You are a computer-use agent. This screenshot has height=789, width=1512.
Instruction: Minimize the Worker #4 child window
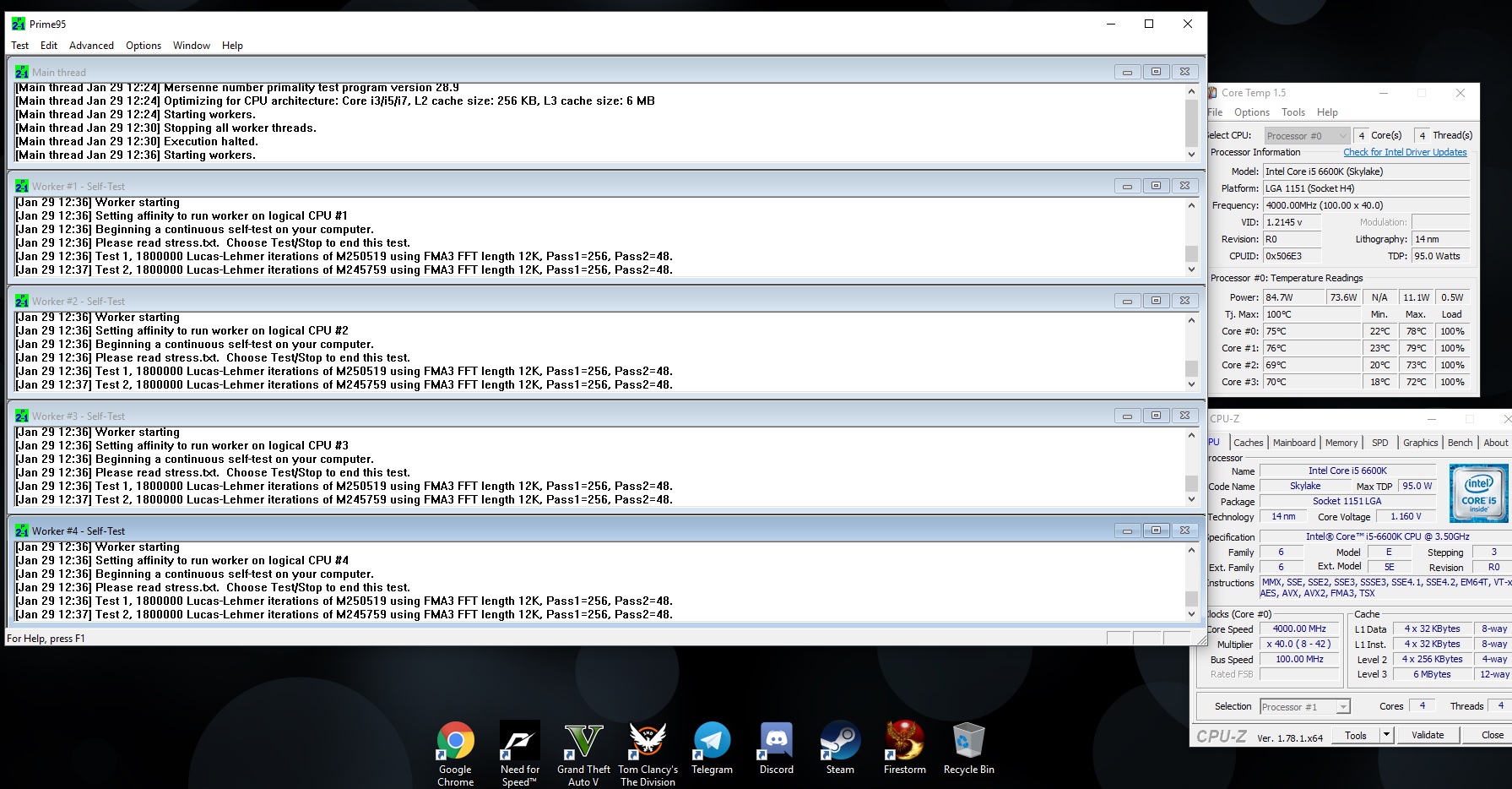(1127, 531)
